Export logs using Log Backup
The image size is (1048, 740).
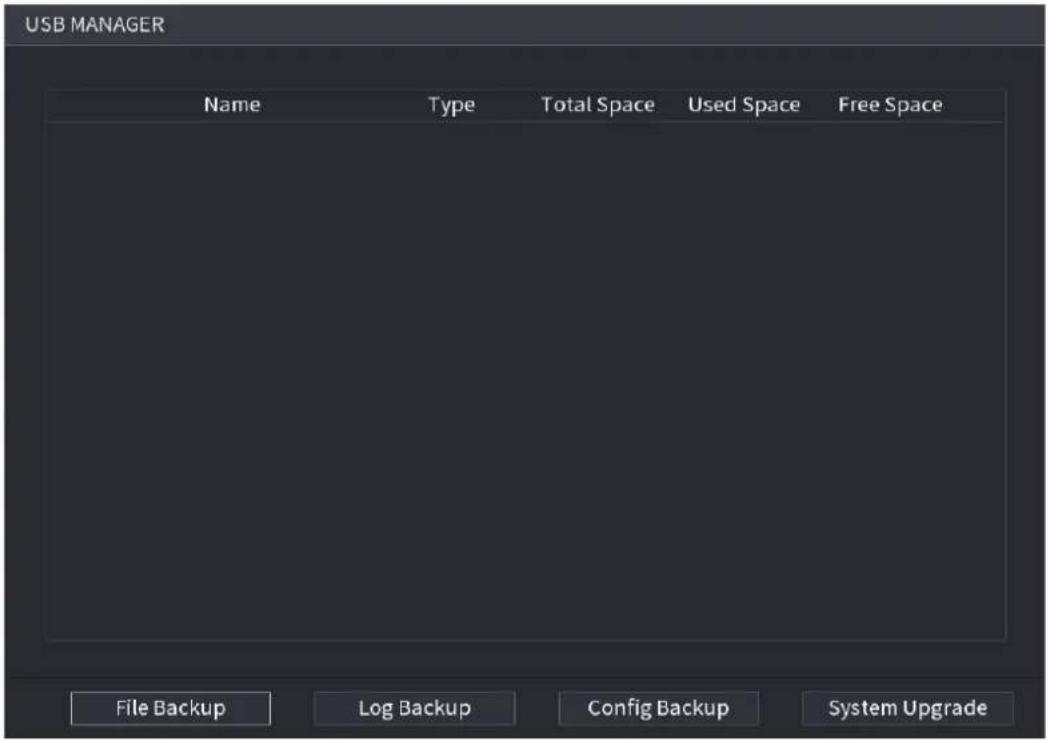pos(414,708)
